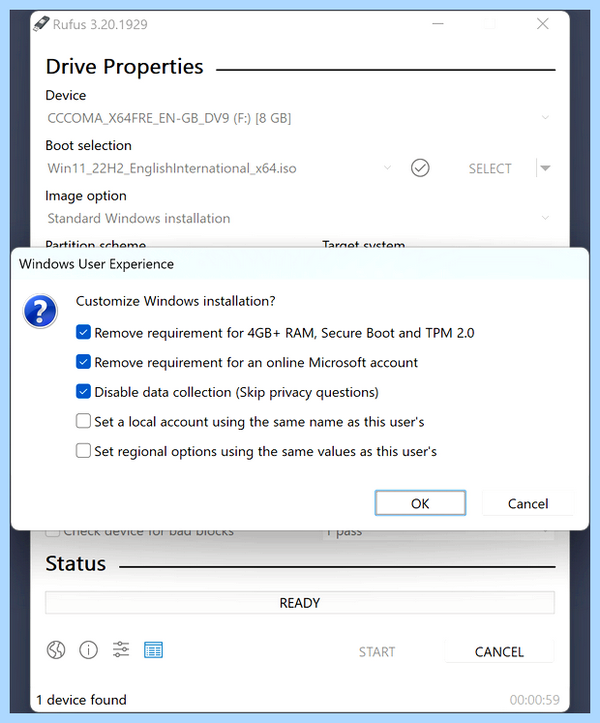This screenshot has width=600, height=723.
Task: Open the language globe icon
Action: pyautogui.click(x=56, y=650)
